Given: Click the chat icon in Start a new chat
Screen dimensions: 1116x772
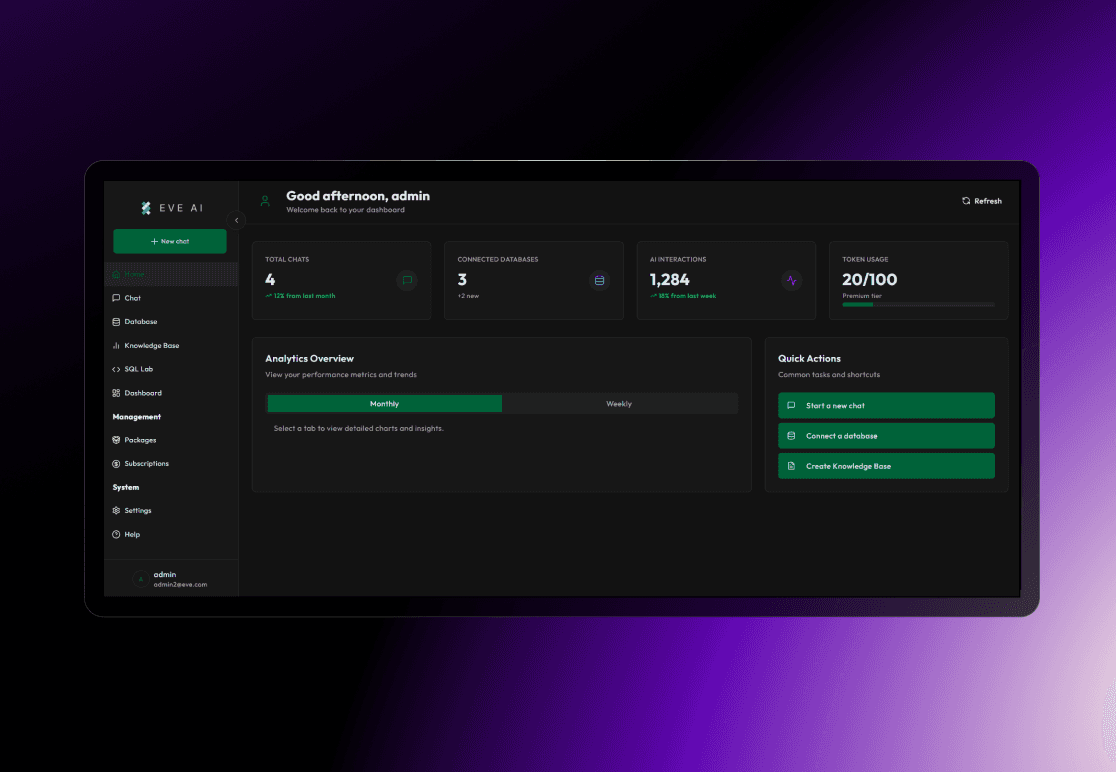Looking at the screenshot, I should coord(791,406).
